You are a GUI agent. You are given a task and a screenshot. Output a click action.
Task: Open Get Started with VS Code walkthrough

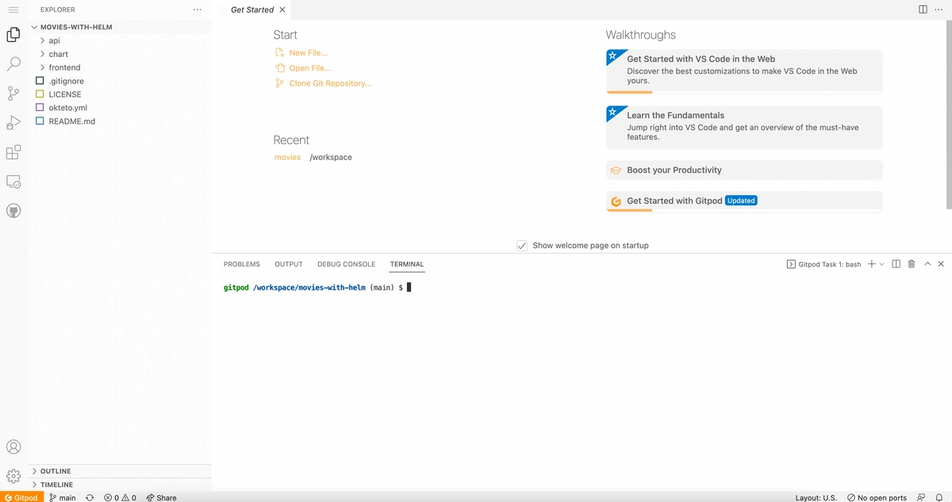[744, 72]
